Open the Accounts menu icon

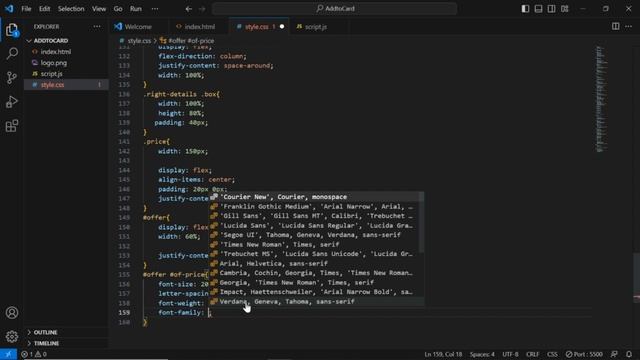pos(12,313)
